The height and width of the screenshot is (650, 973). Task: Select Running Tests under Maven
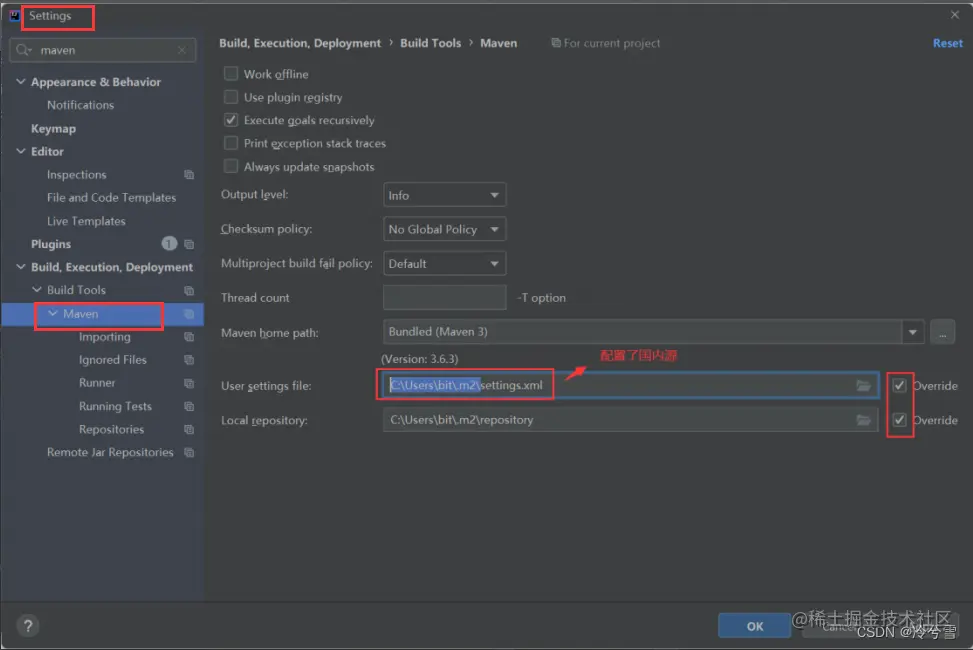(x=115, y=407)
